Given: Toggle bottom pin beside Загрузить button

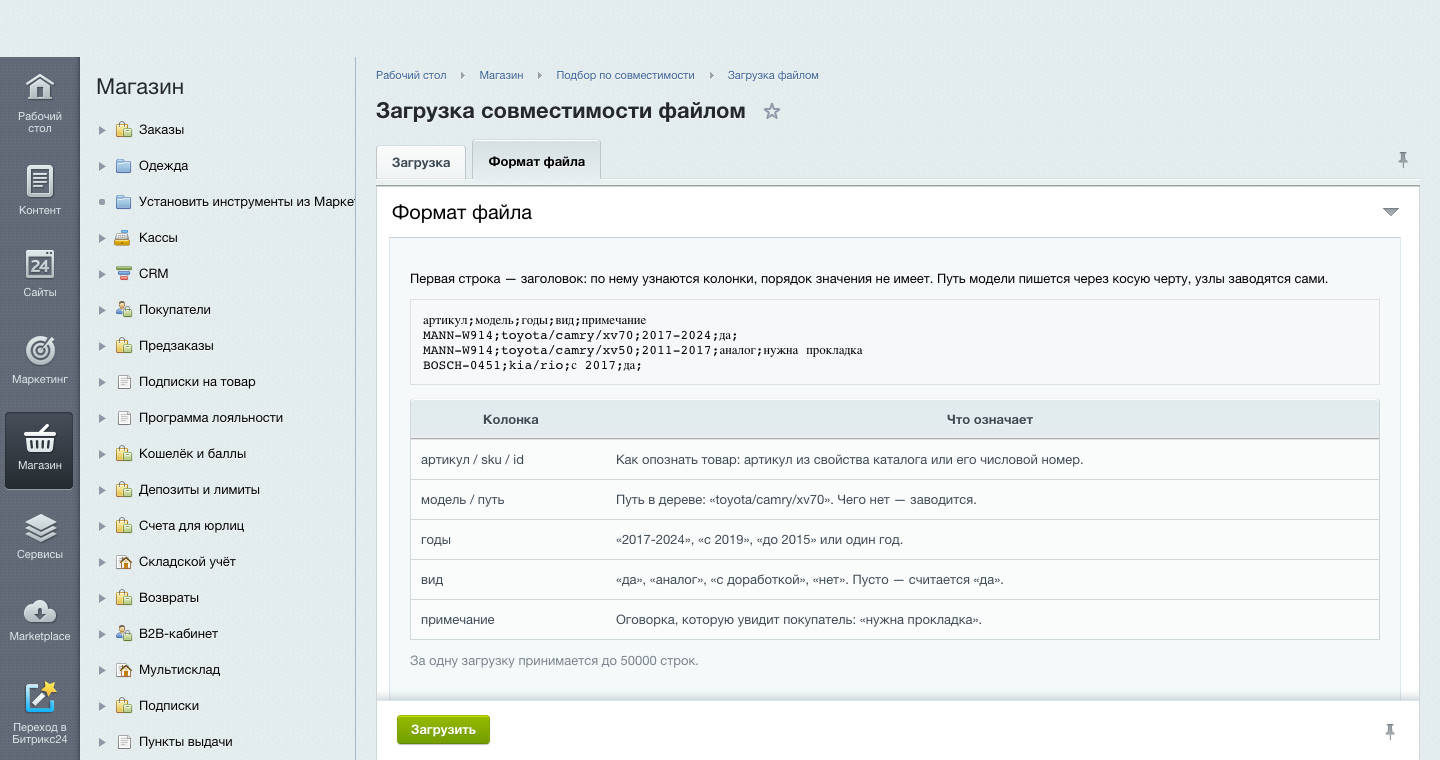Looking at the screenshot, I should click(x=1390, y=731).
